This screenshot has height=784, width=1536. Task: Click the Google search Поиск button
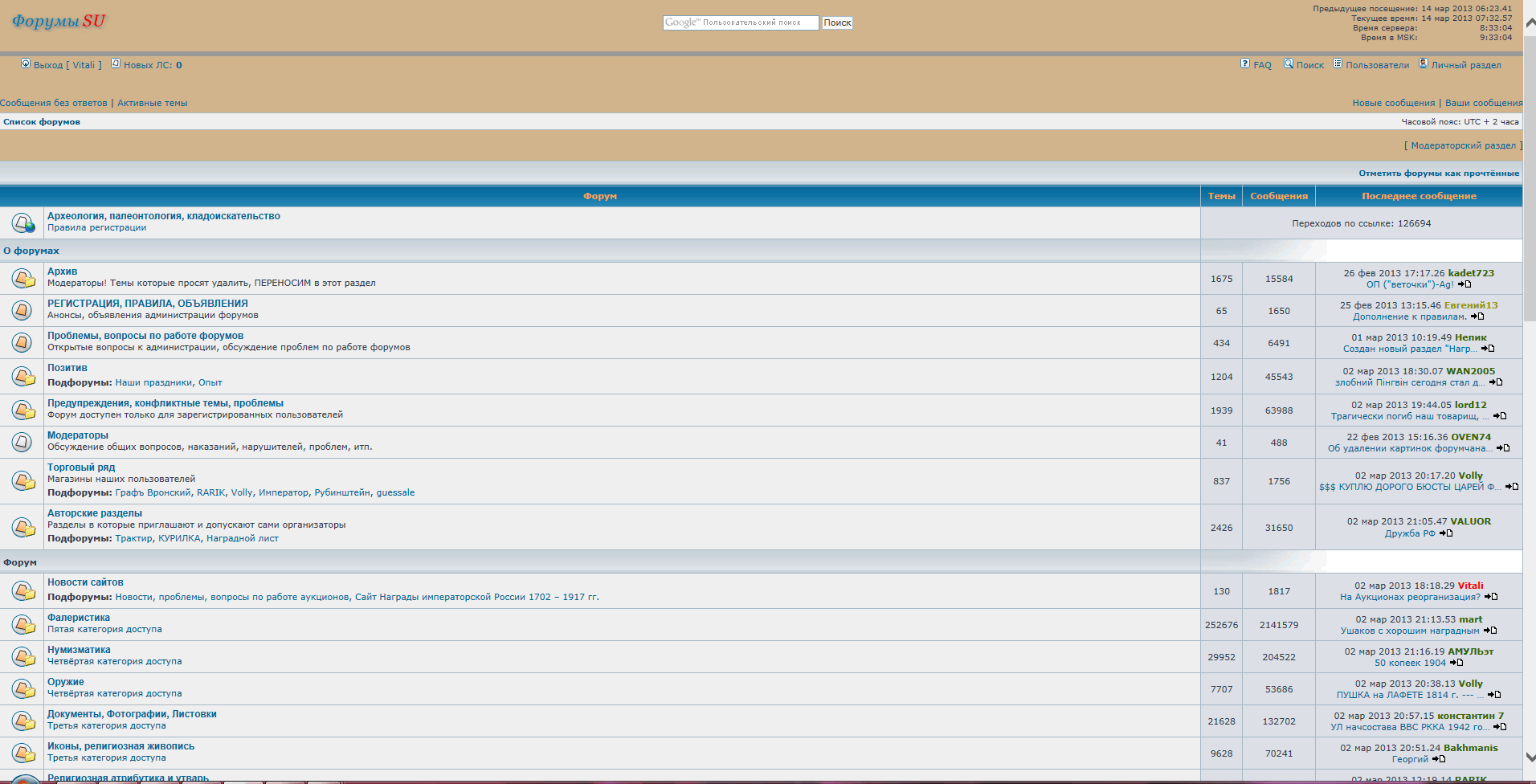(836, 22)
